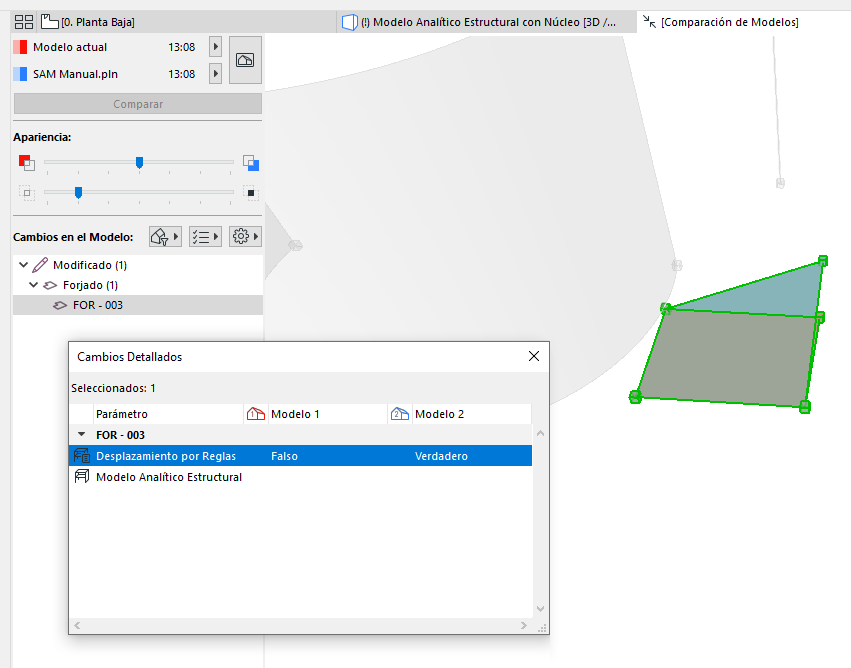Click the dialog horizontal scroll left arrow

pos(78,626)
